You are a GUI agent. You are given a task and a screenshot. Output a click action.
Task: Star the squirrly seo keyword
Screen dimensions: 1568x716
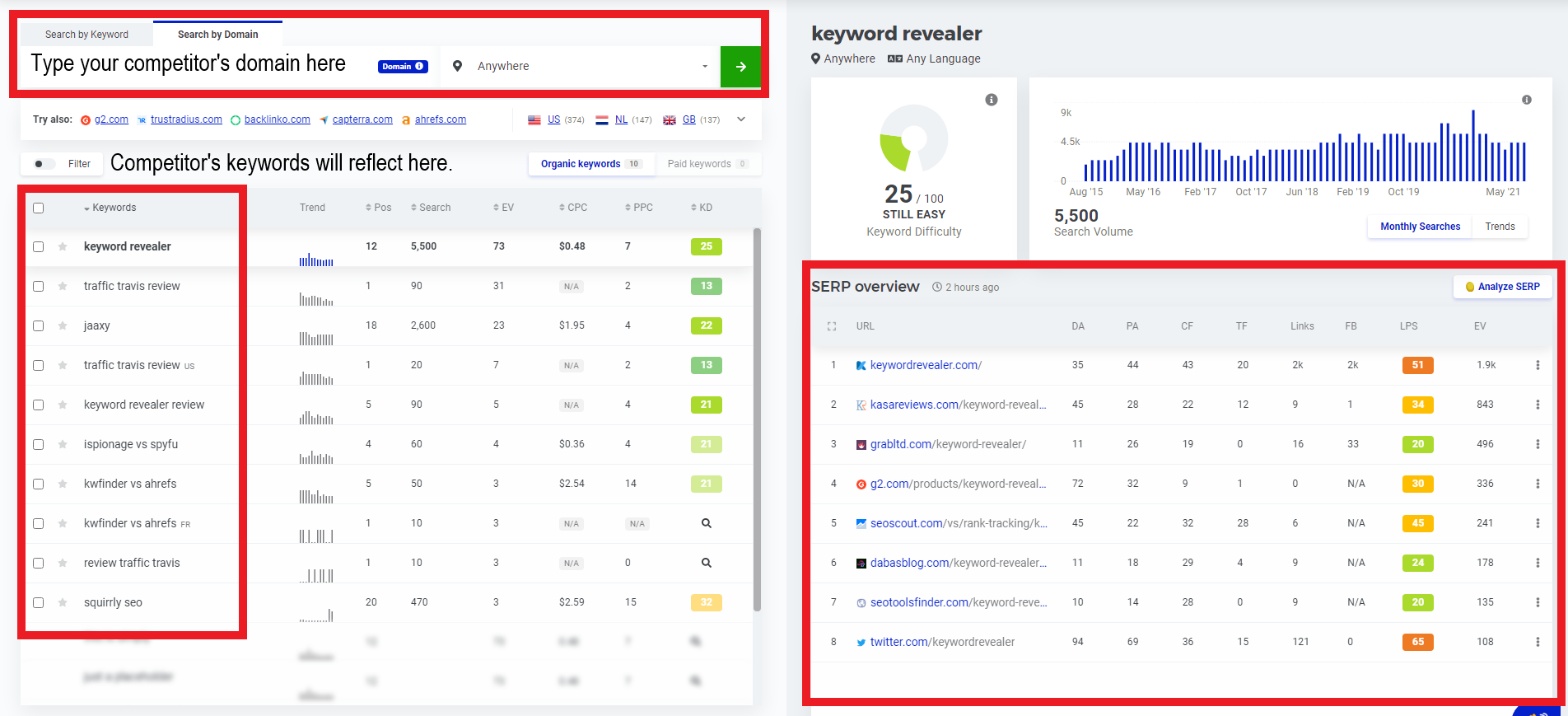tap(63, 602)
